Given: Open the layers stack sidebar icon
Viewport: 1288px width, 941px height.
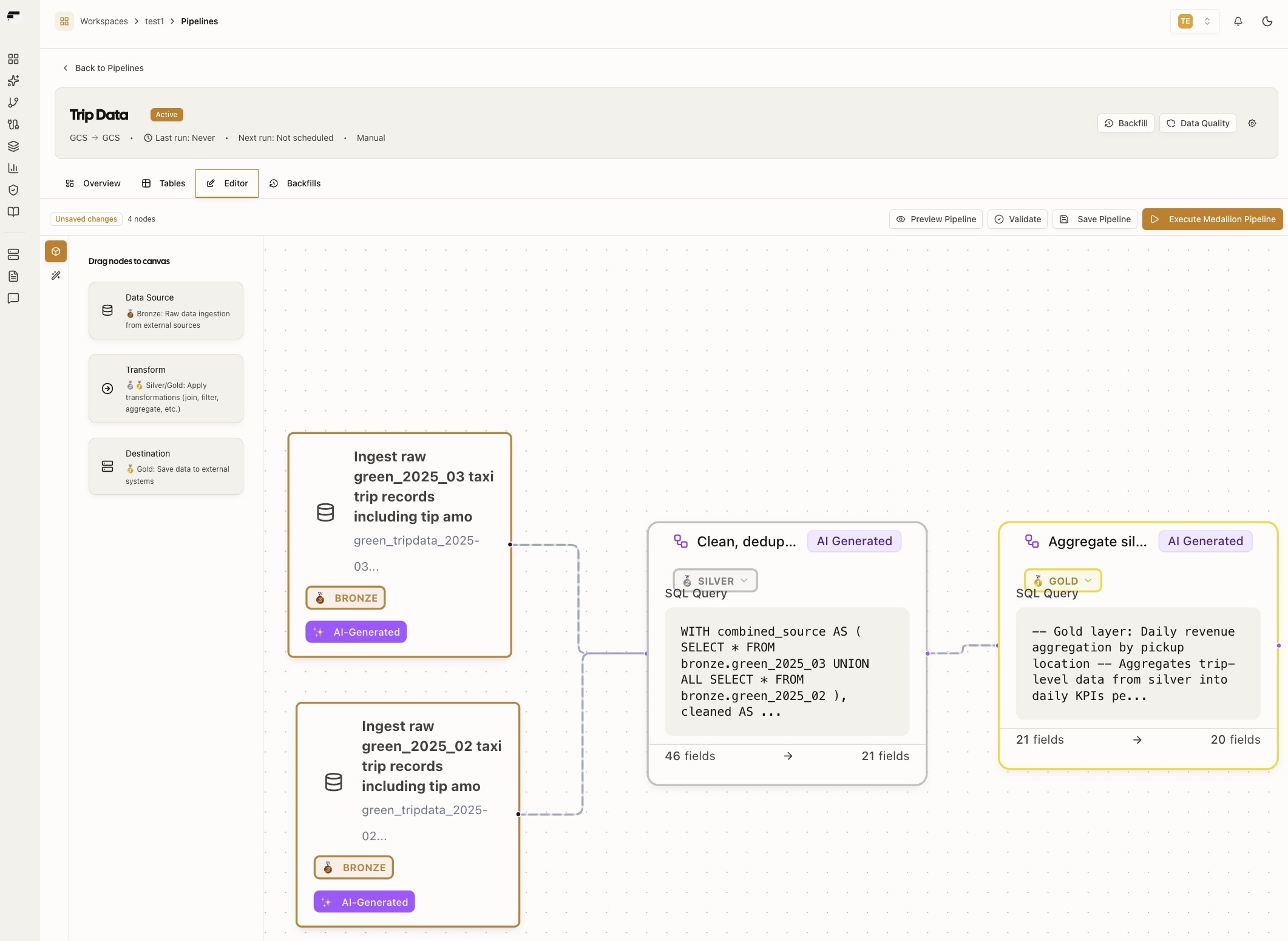Looking at the screenshot, I should (x=13, y=146).
